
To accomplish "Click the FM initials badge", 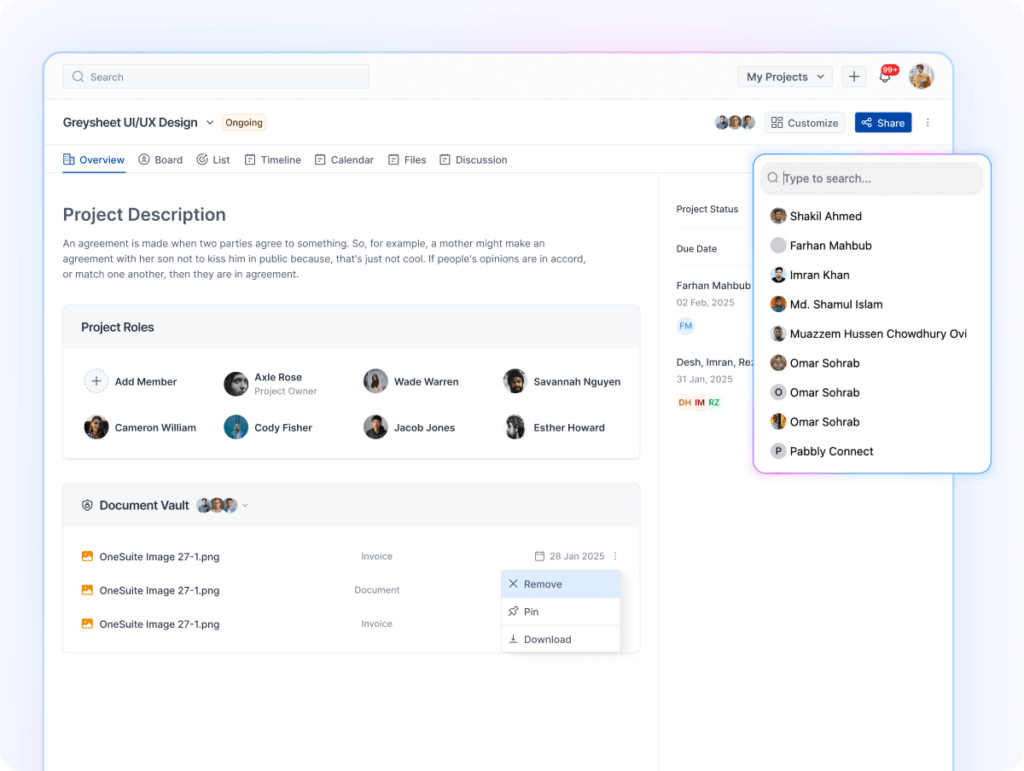I will (x=685, y=326).
